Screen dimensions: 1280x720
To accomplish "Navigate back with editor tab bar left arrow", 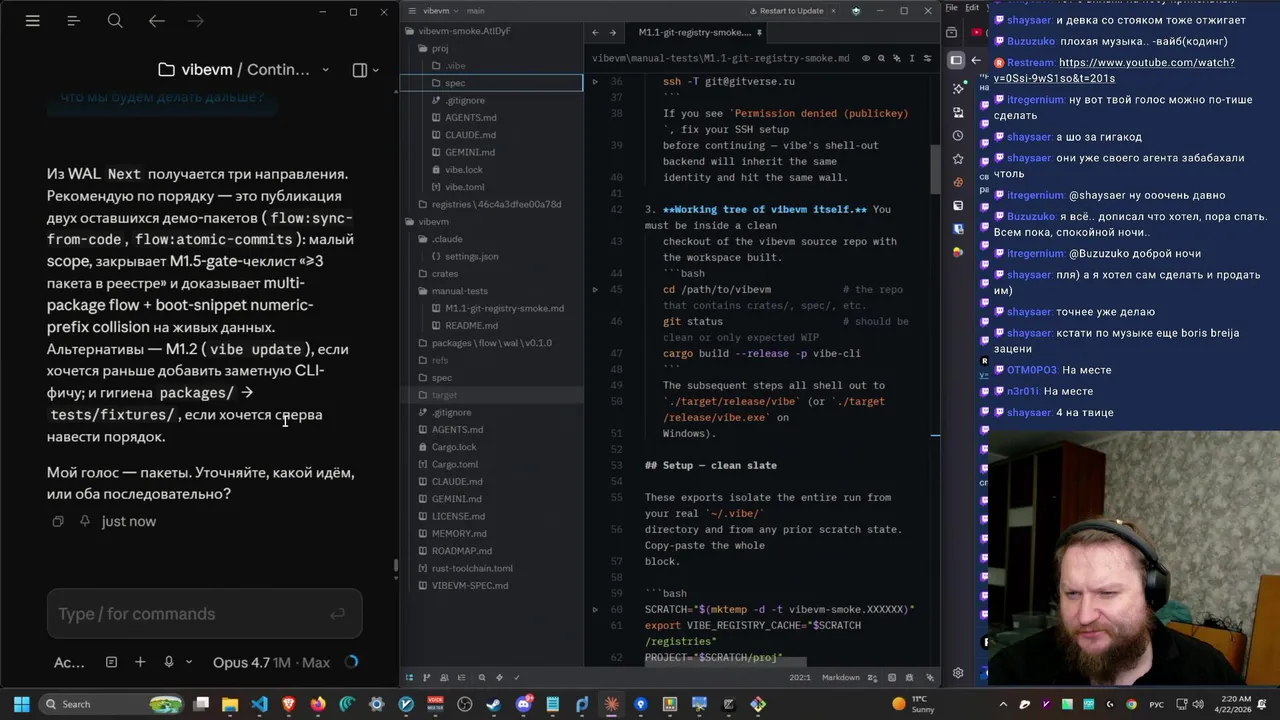I will 596,32.
